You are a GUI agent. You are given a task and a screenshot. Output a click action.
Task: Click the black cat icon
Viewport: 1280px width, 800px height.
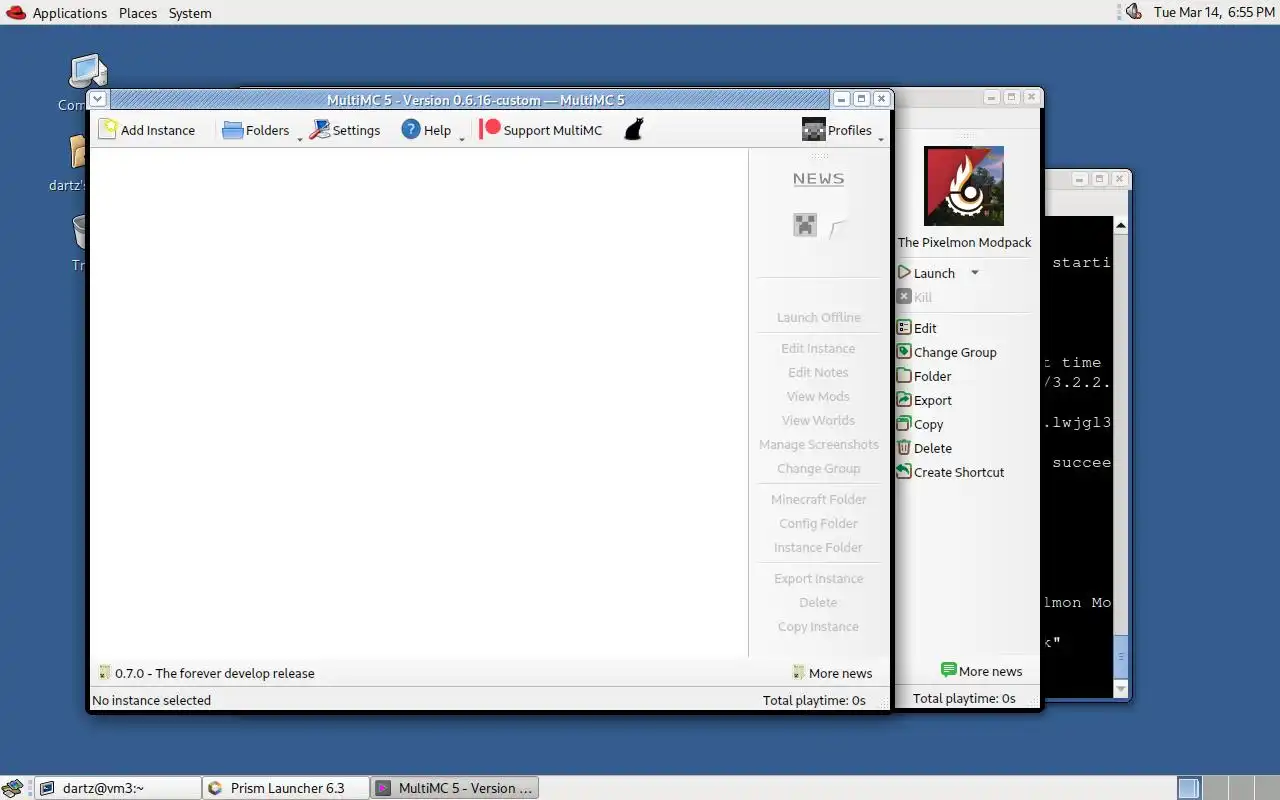[x=633, y=130]
